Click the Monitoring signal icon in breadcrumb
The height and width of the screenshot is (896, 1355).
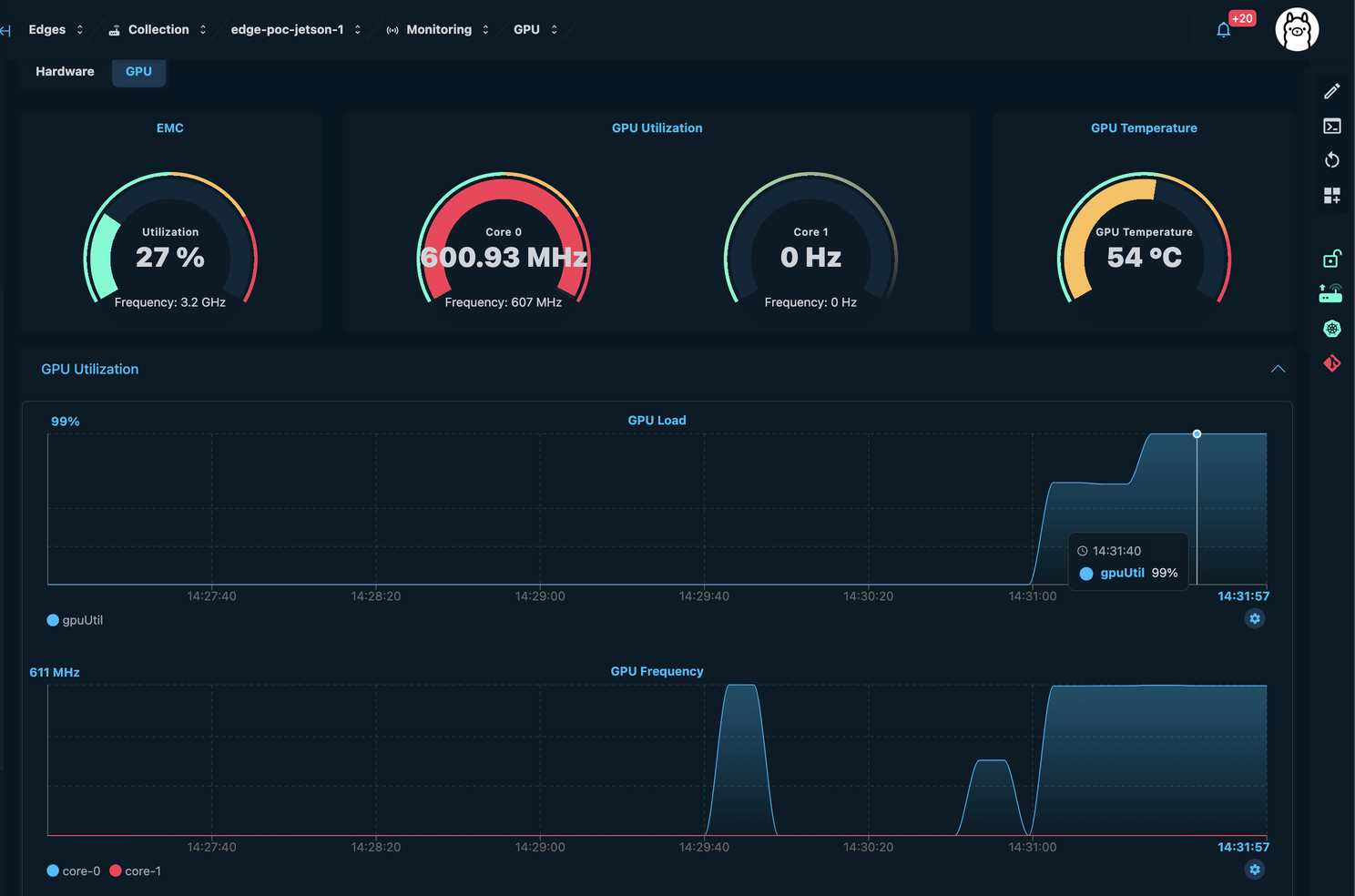pyautogui.click(x=392, y=30)
